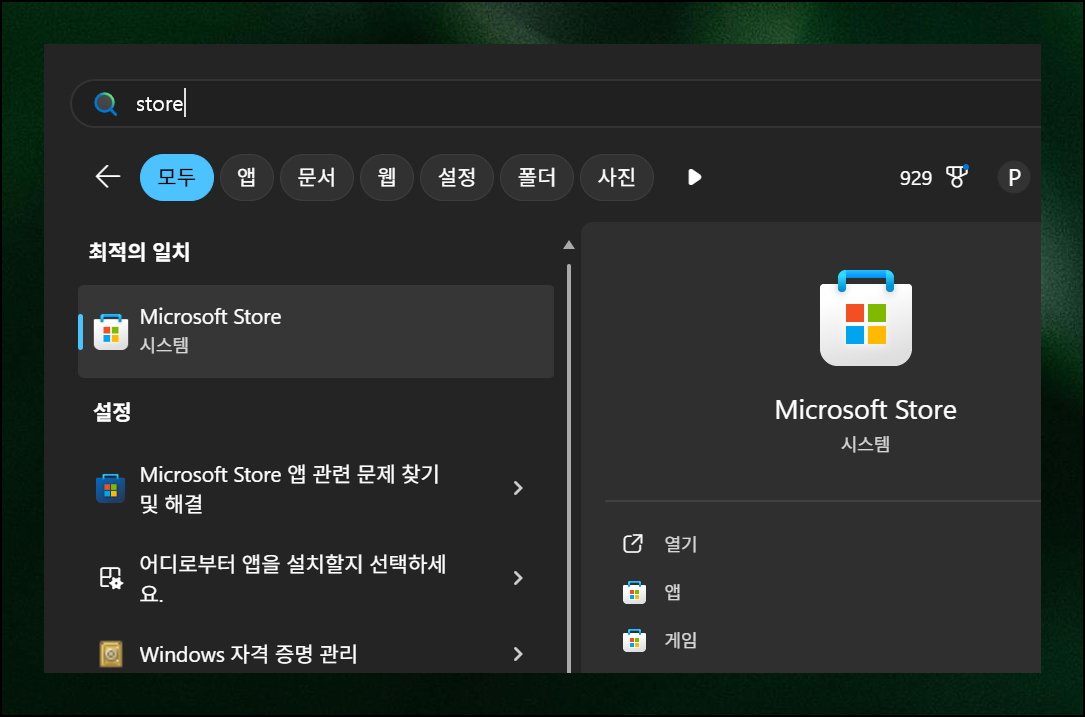1085x717 pixels.
Task: Open the P profile avatar
Action: point(1014,177)
